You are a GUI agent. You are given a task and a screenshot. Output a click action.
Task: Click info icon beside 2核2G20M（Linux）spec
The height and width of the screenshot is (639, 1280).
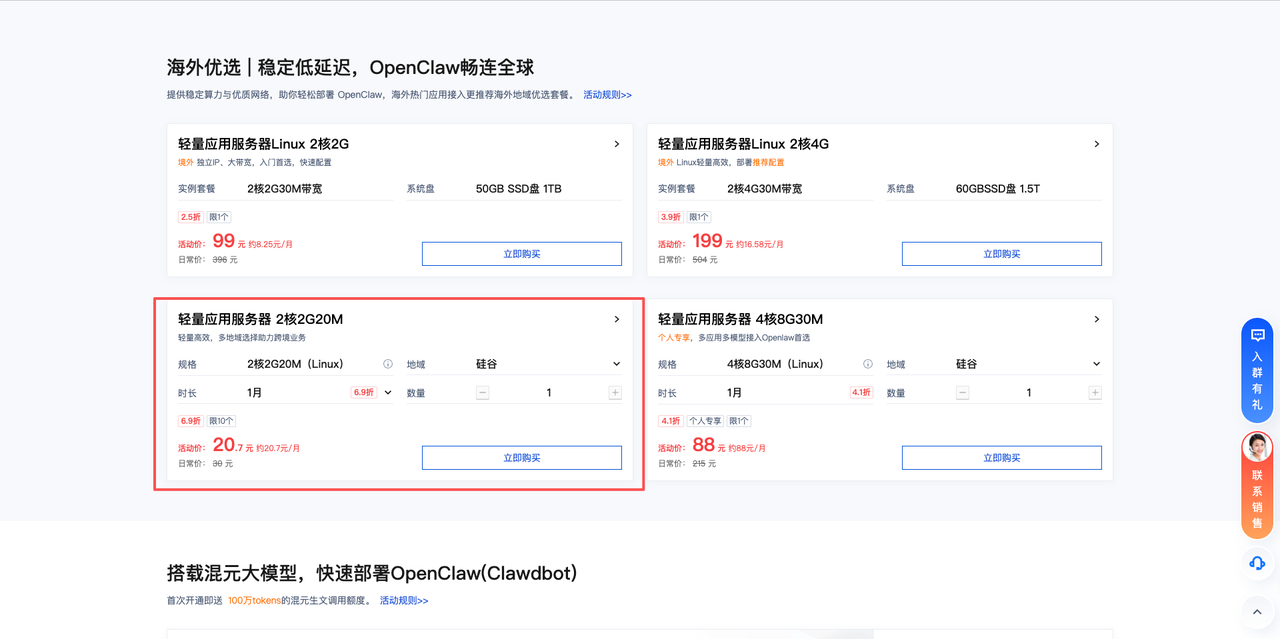coord(388,364)
